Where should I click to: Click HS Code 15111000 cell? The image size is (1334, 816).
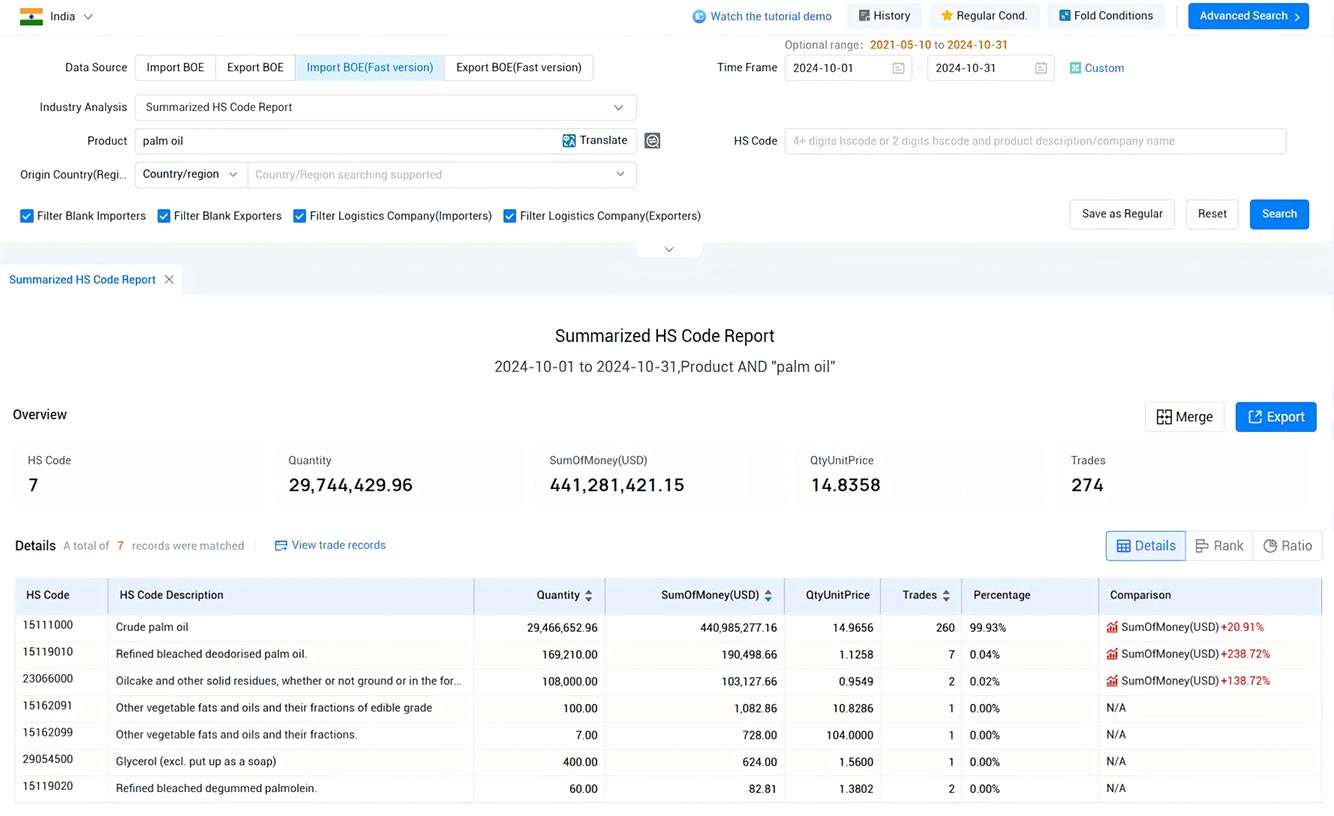pos(48,625)
